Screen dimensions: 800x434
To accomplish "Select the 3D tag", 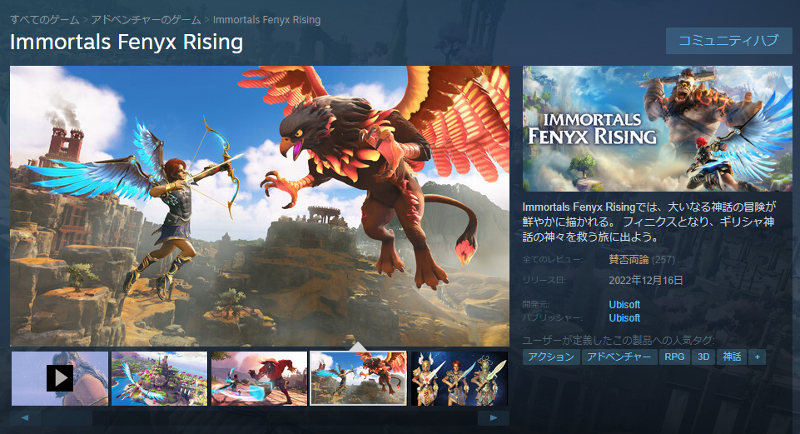I will (704, 357).
